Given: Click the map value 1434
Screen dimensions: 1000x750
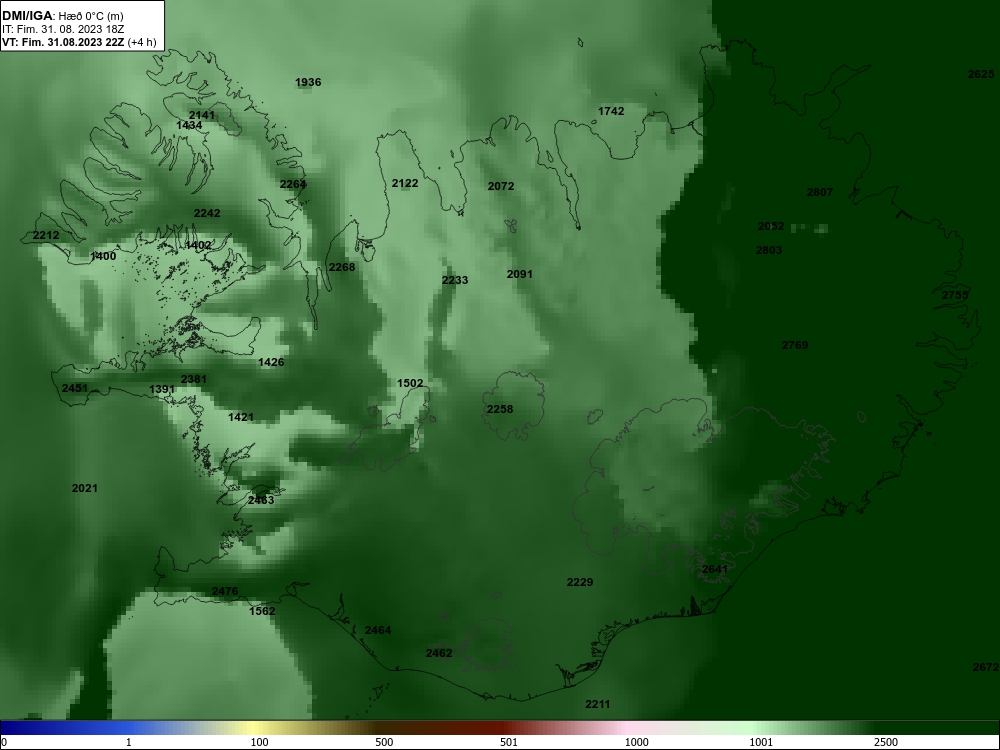Looking at the screenshot, I should (x=189, y=126).
